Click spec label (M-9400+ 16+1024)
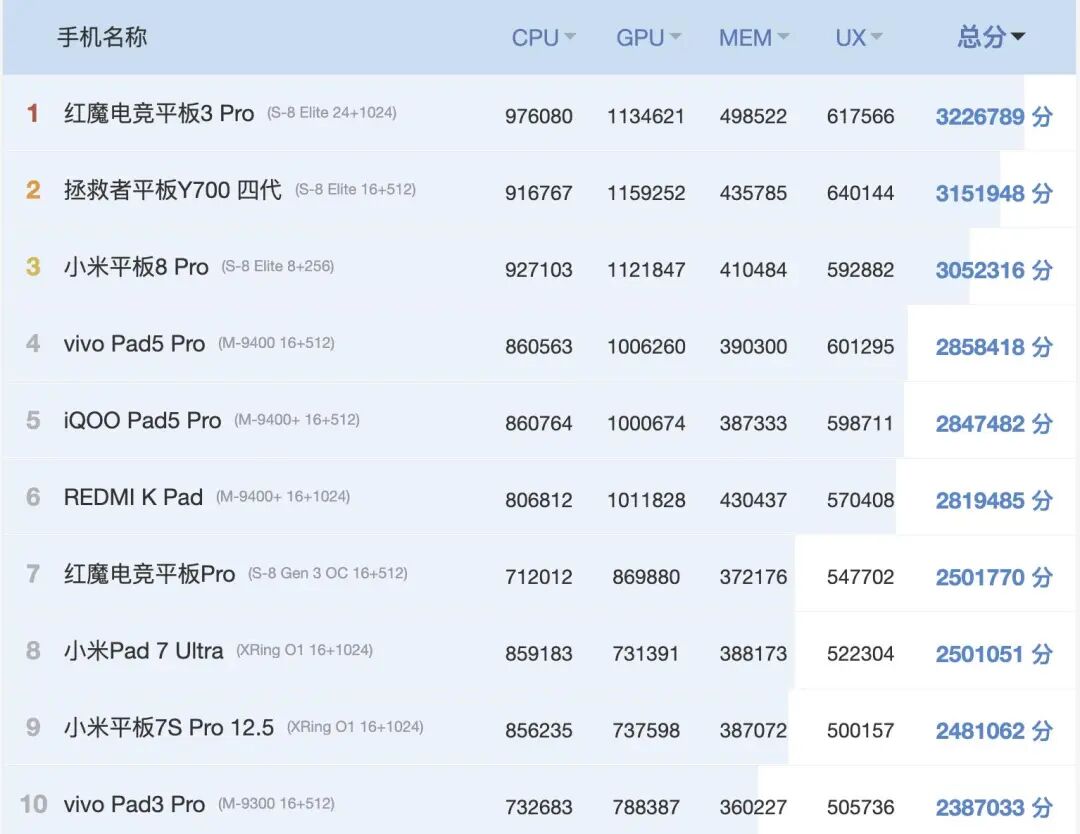The image size is (1080, 834). click(x=283, y=496)
